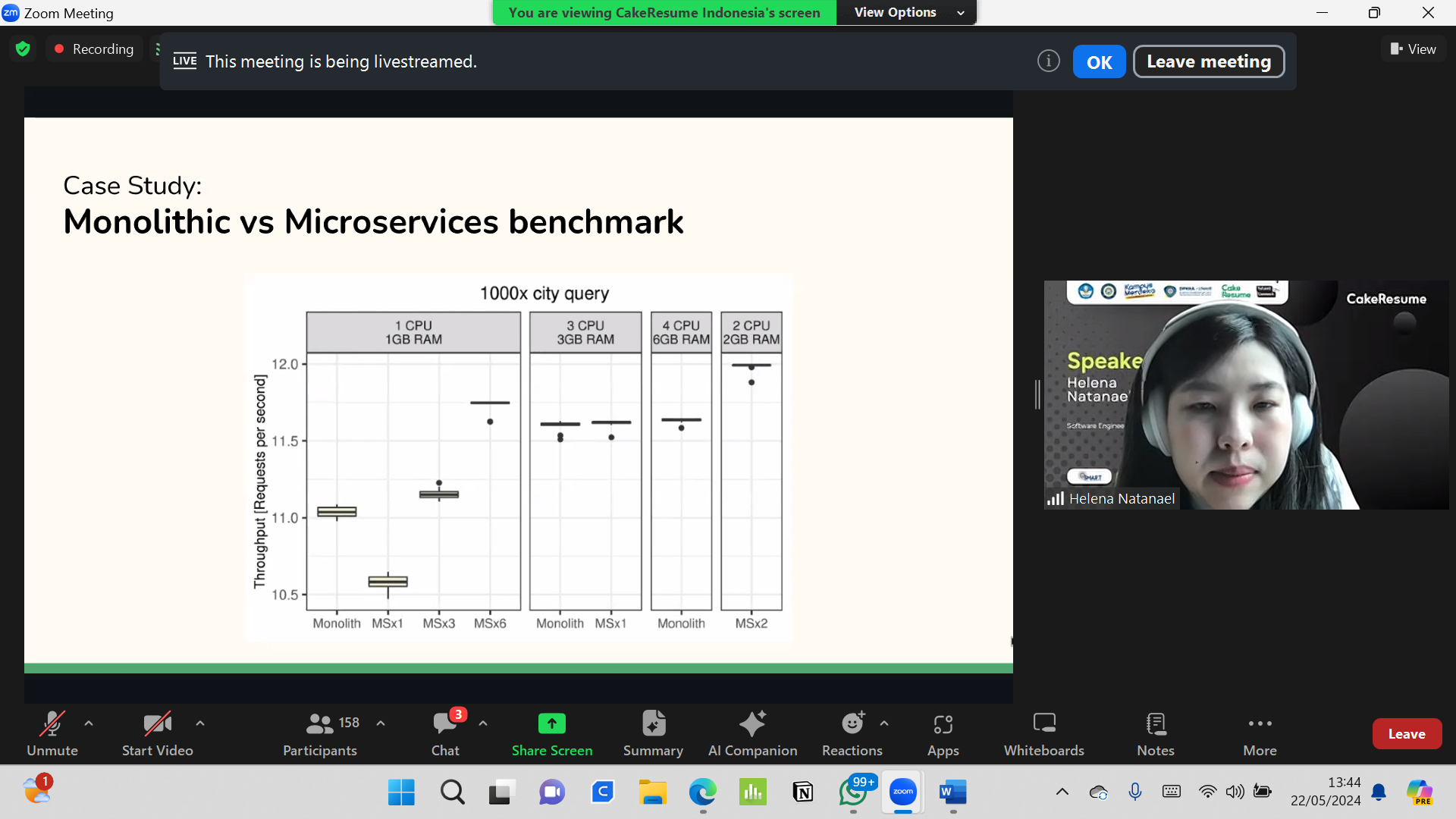Image resolution: width=1456 pixels, height=819 pixels.
Task: Open the clock showing 13:44
Action: (x=1326, y=792)
